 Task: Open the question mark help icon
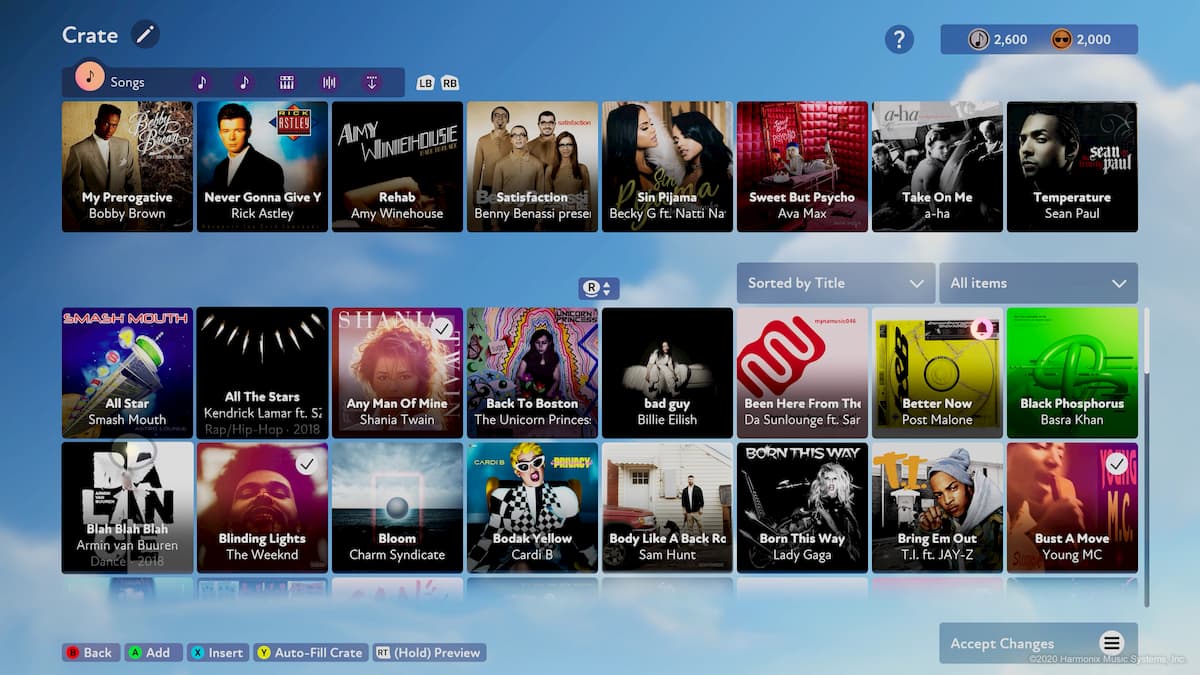(899, 39)
